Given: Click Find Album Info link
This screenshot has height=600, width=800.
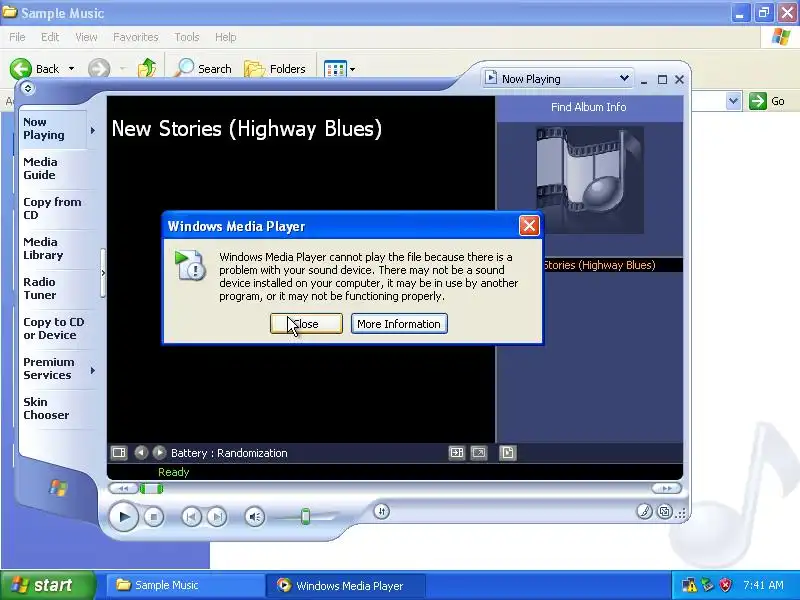Looking at the screenshot, I should click(x=588, y=107).
